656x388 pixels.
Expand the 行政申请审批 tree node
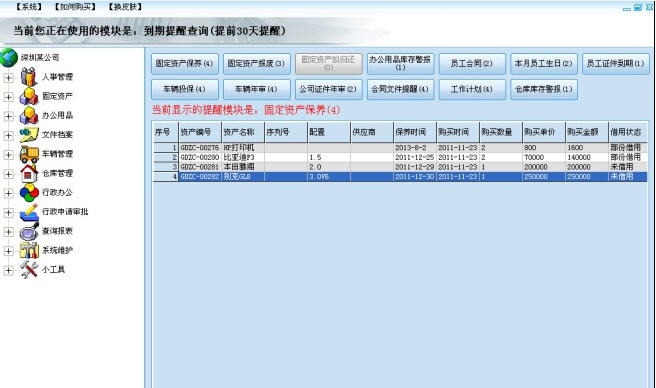pyautogui.click(x=8, y=212)
